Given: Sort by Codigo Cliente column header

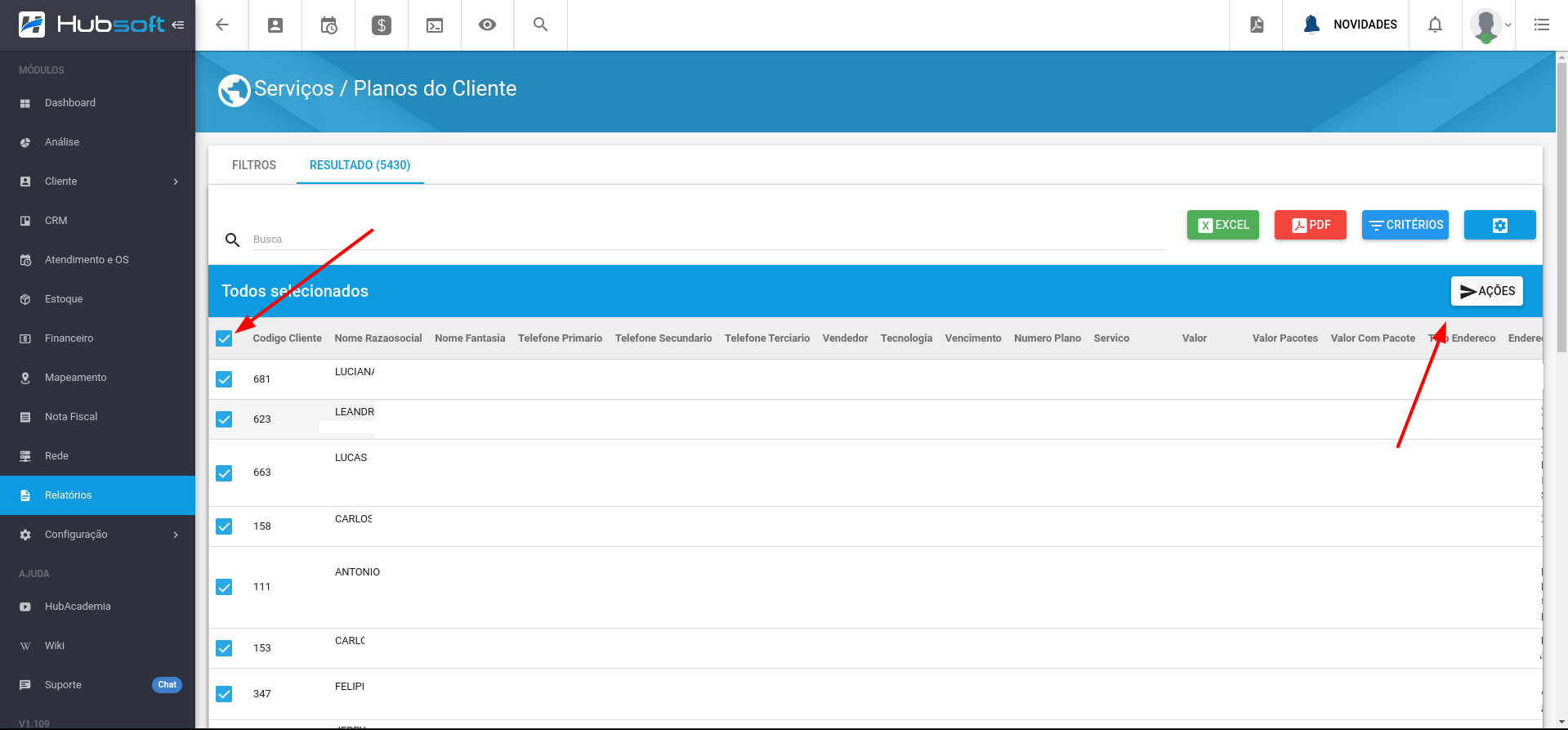Looking at the screenshot, I should pos(287,338).
